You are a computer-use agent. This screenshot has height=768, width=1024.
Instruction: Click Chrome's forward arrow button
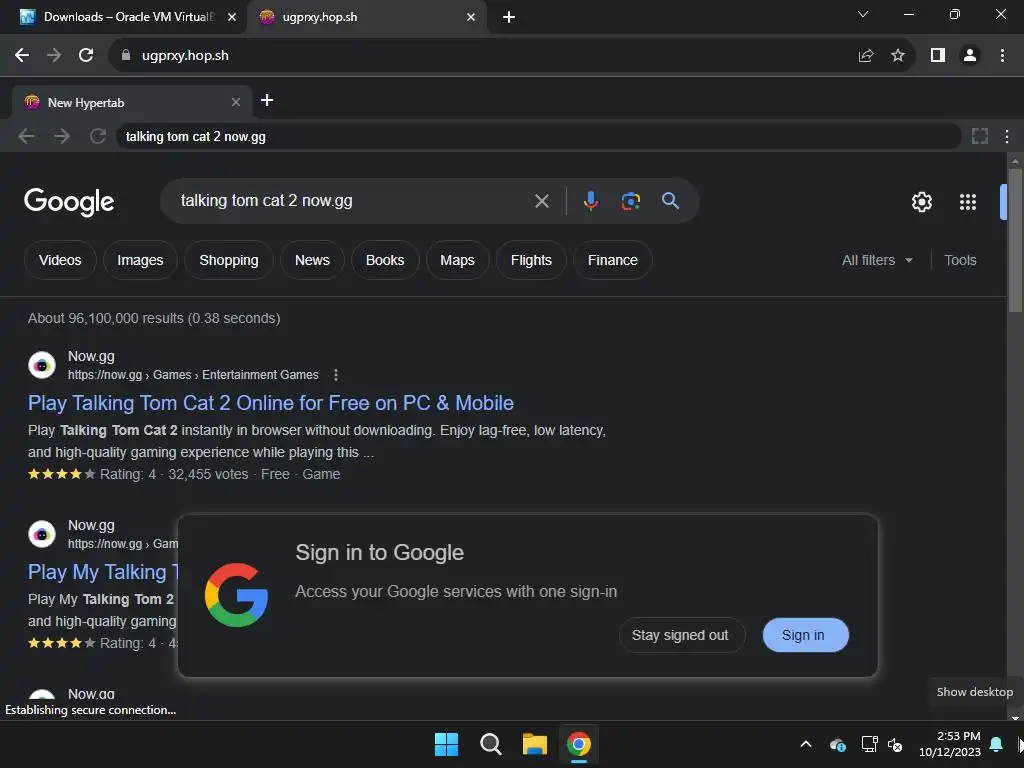tap(54, 56)
